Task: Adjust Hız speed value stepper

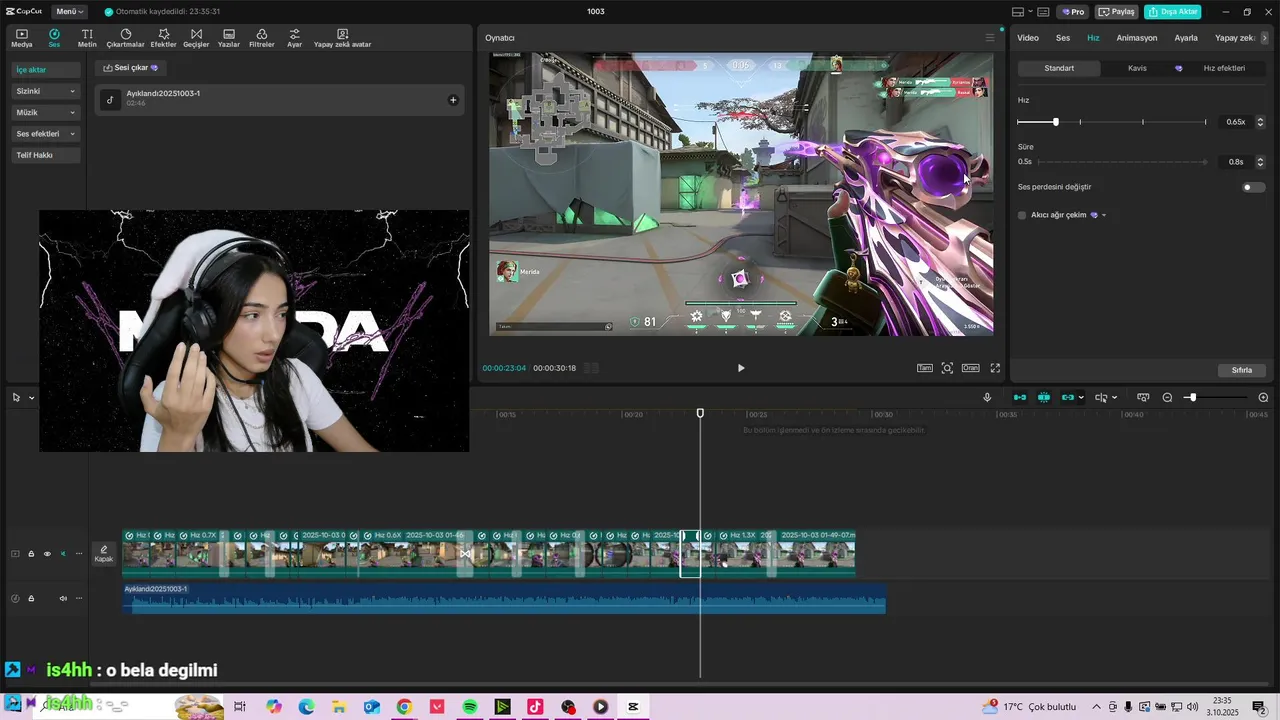Action: pyautogui.click(x=1260, y=122)
